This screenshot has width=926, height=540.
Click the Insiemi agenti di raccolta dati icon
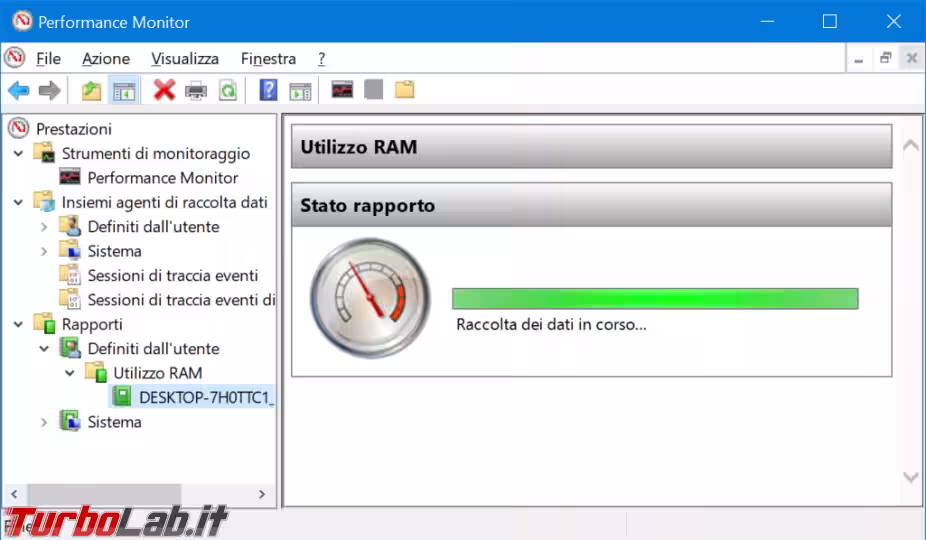pyautogui.click(x=44, y=201)
